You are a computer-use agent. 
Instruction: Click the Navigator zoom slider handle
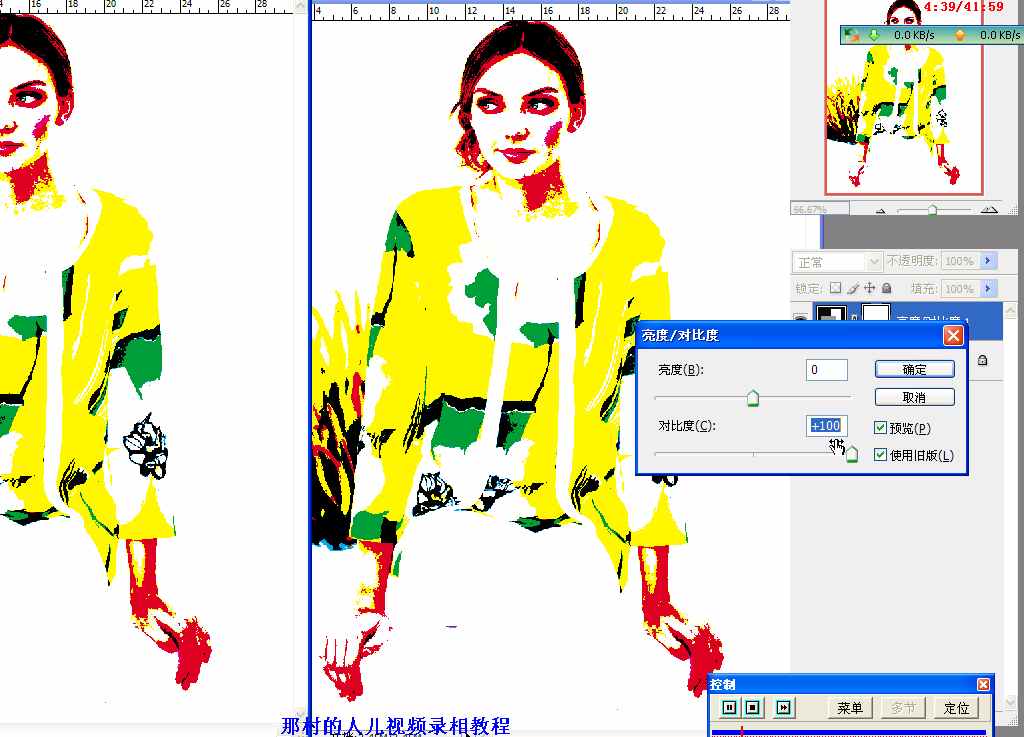coord(932,210)
